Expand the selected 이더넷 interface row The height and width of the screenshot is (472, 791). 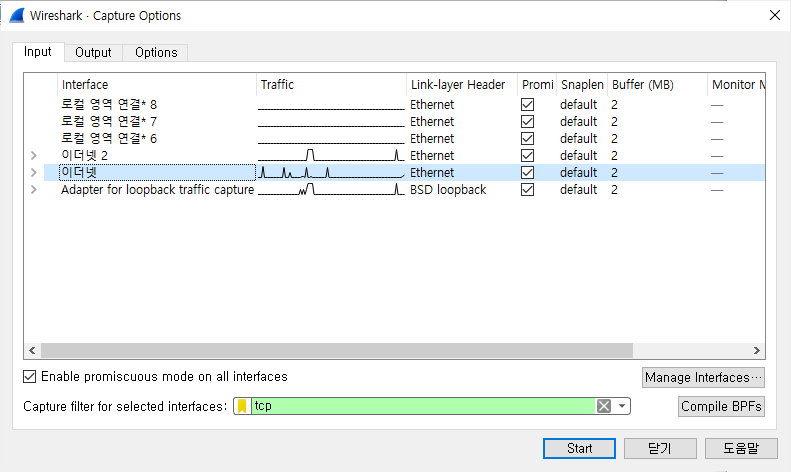(x=33, y=172)
